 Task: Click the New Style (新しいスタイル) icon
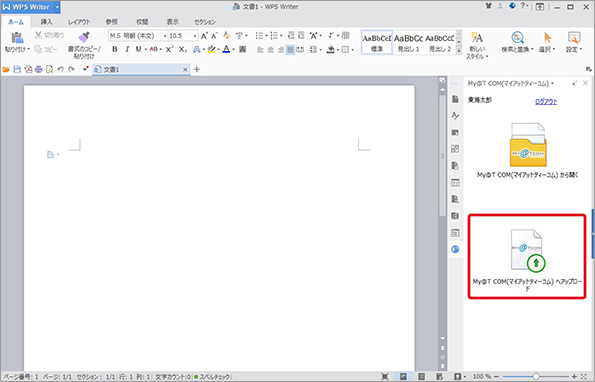(477, 38)
